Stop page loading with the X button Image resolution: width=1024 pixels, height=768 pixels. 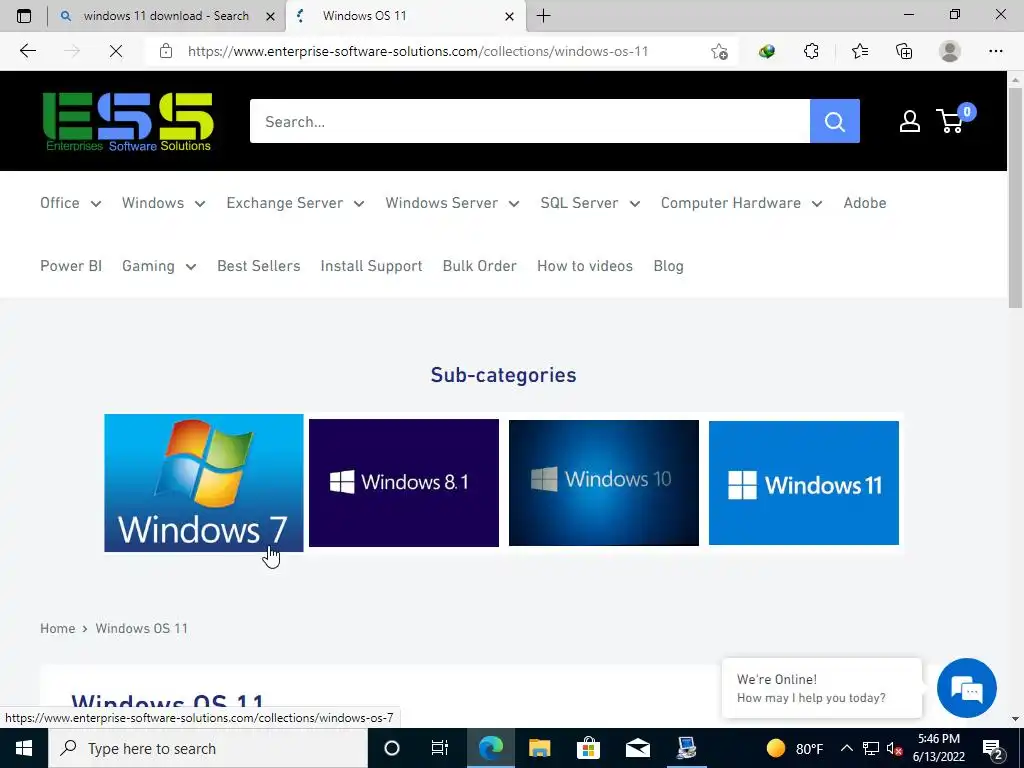[116, 51]
